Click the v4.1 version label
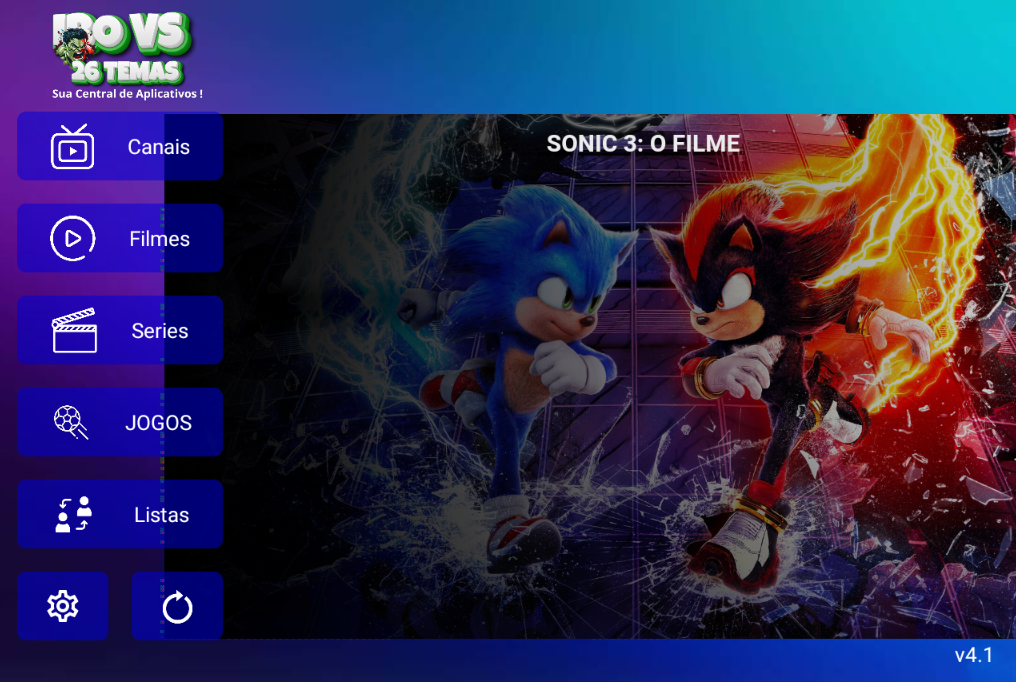 tap(974, 655)
